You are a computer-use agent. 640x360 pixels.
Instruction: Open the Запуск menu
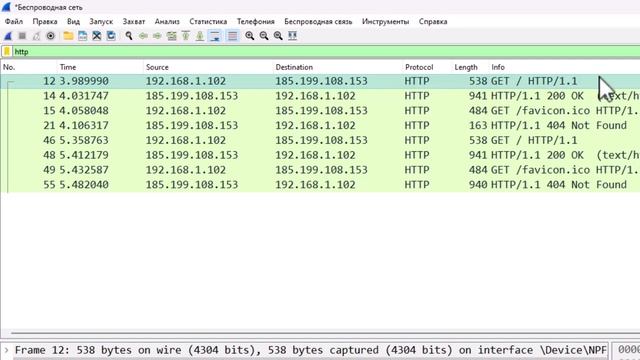coord(101,22)
